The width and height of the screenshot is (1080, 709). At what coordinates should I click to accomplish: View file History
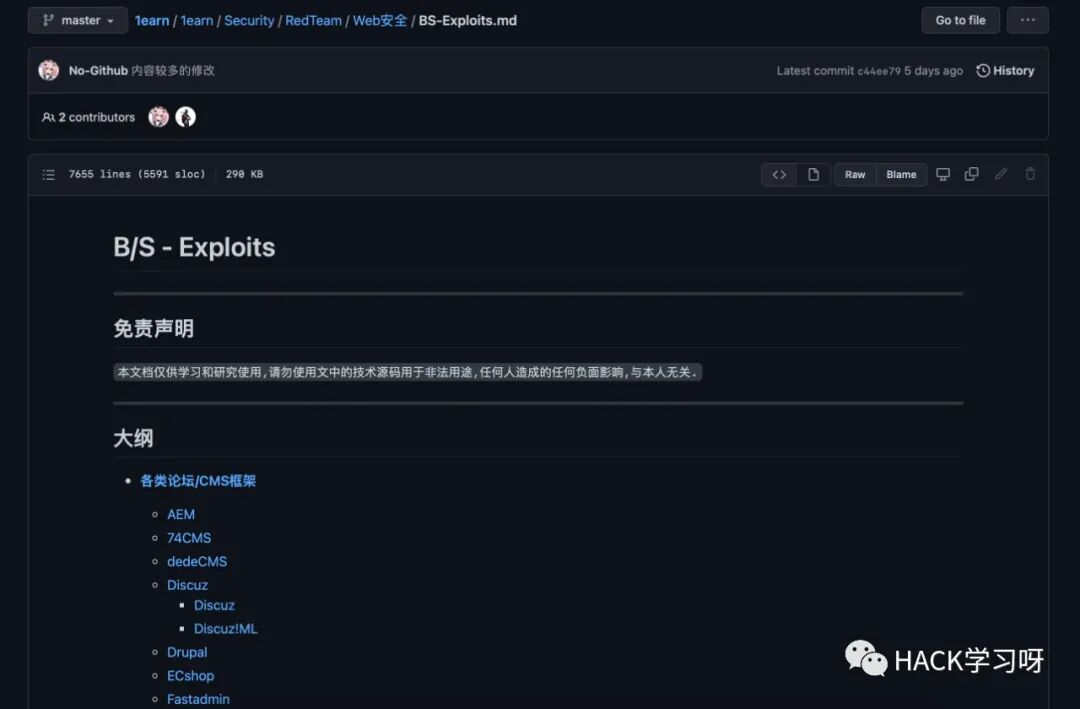click(x=1006, y=70)
